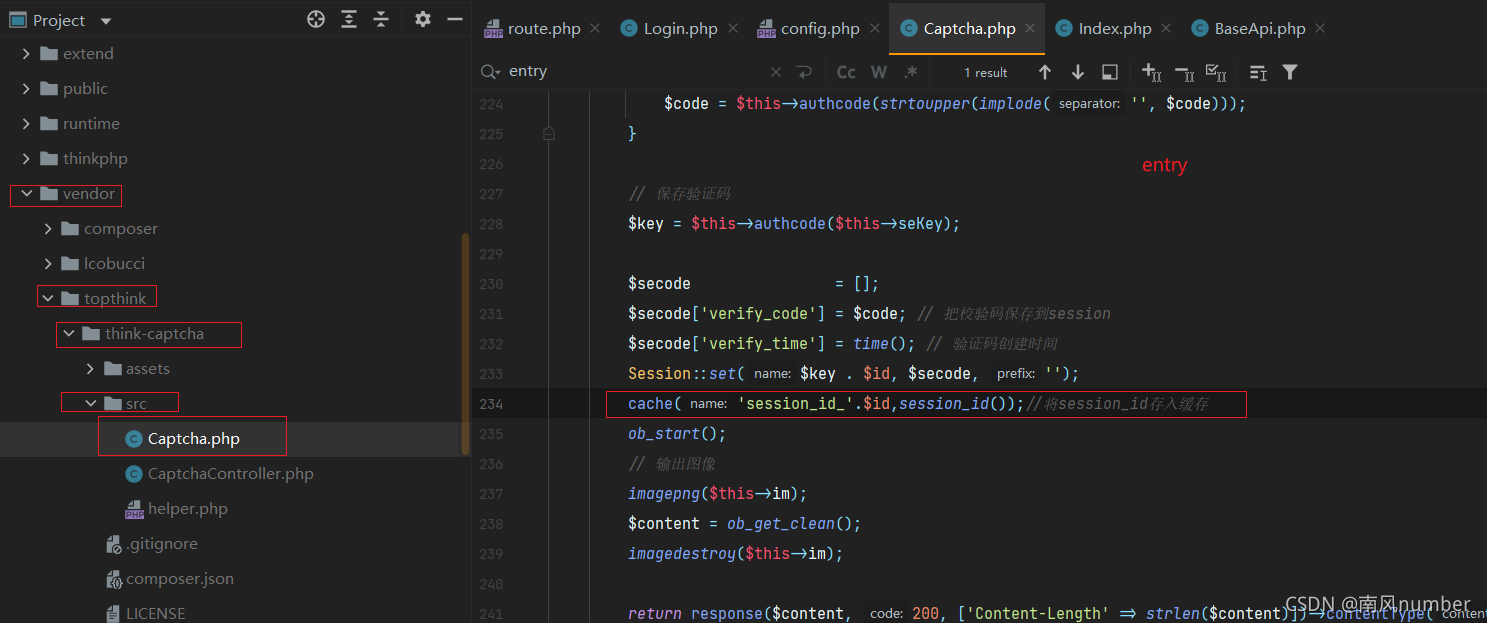The height and width of the screenshot is (623, 1487).
Task: Go to next search occurrence arrow
Action: click(x=1078, y=72)
